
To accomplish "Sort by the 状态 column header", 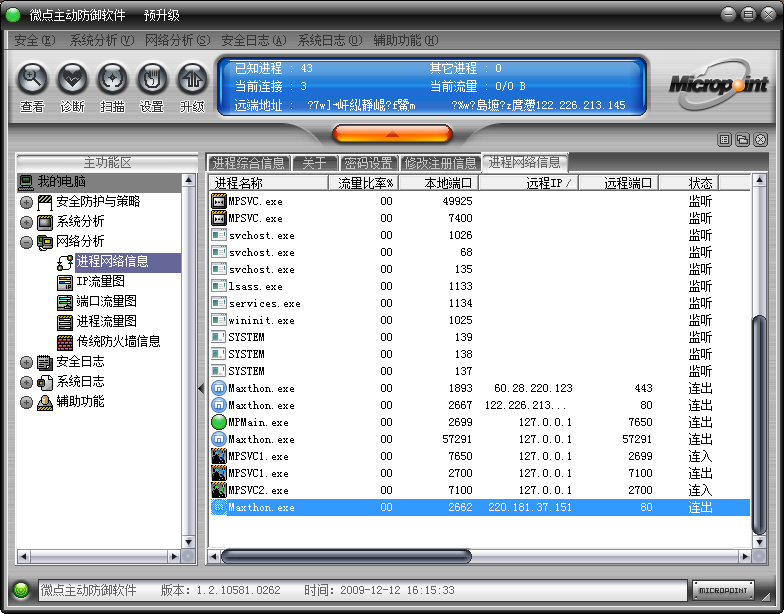I will tap(689, 183).
